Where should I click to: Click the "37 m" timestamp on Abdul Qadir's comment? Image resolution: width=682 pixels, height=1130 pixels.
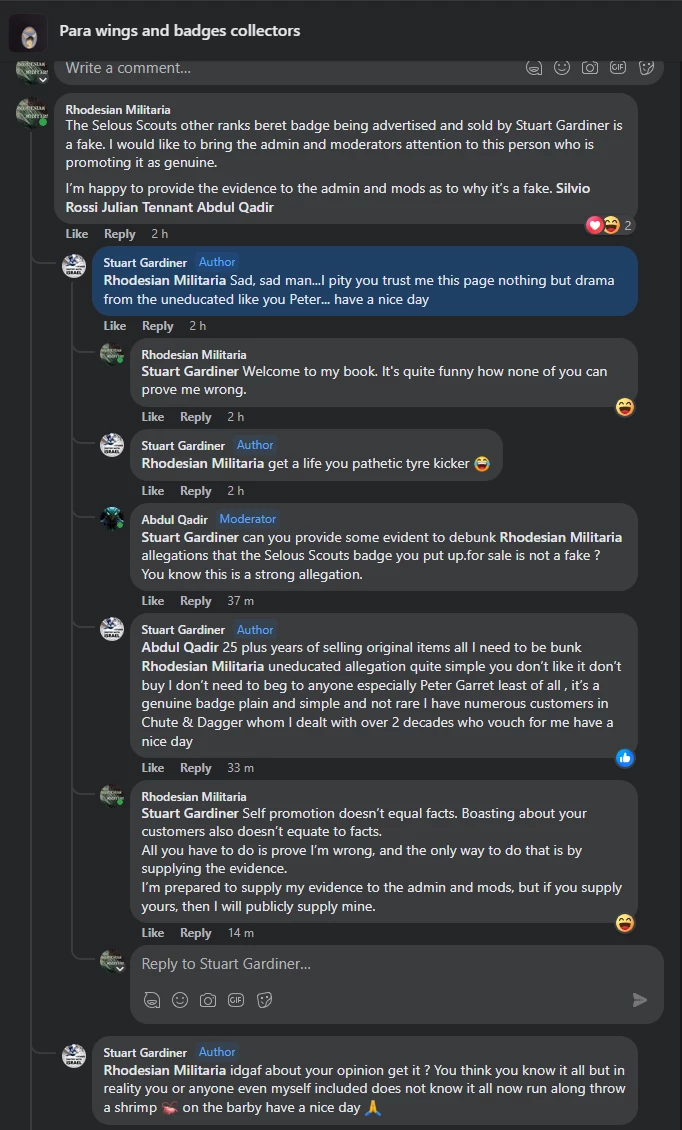[x=240, y=601]
